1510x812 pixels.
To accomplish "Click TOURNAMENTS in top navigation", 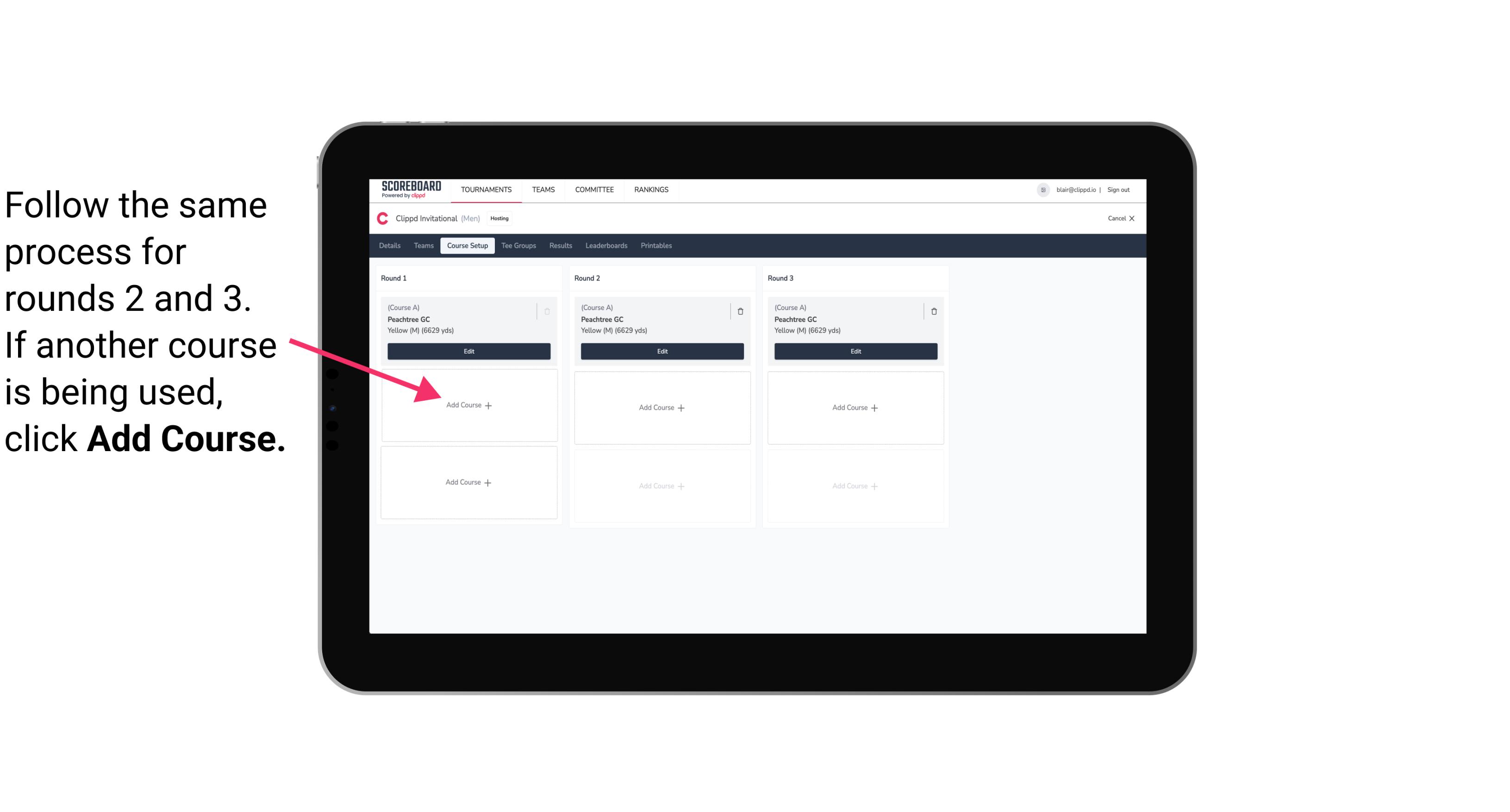I will 488,189.
